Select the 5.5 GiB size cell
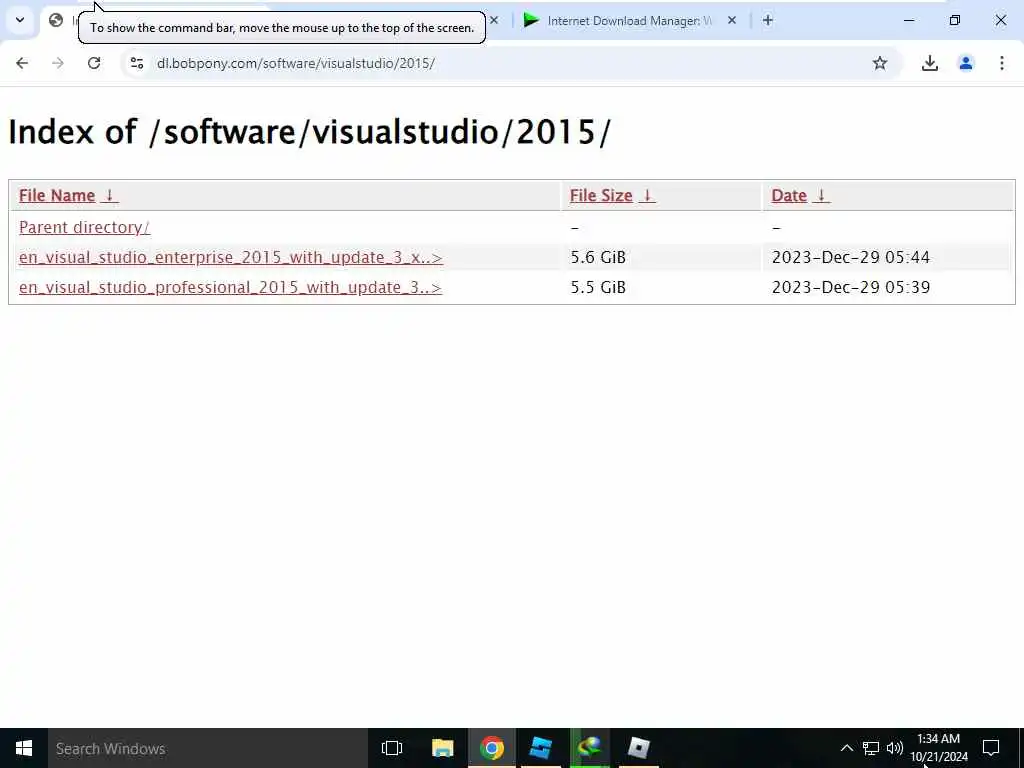Viewport: 1024px width, 768px height. 598,287
